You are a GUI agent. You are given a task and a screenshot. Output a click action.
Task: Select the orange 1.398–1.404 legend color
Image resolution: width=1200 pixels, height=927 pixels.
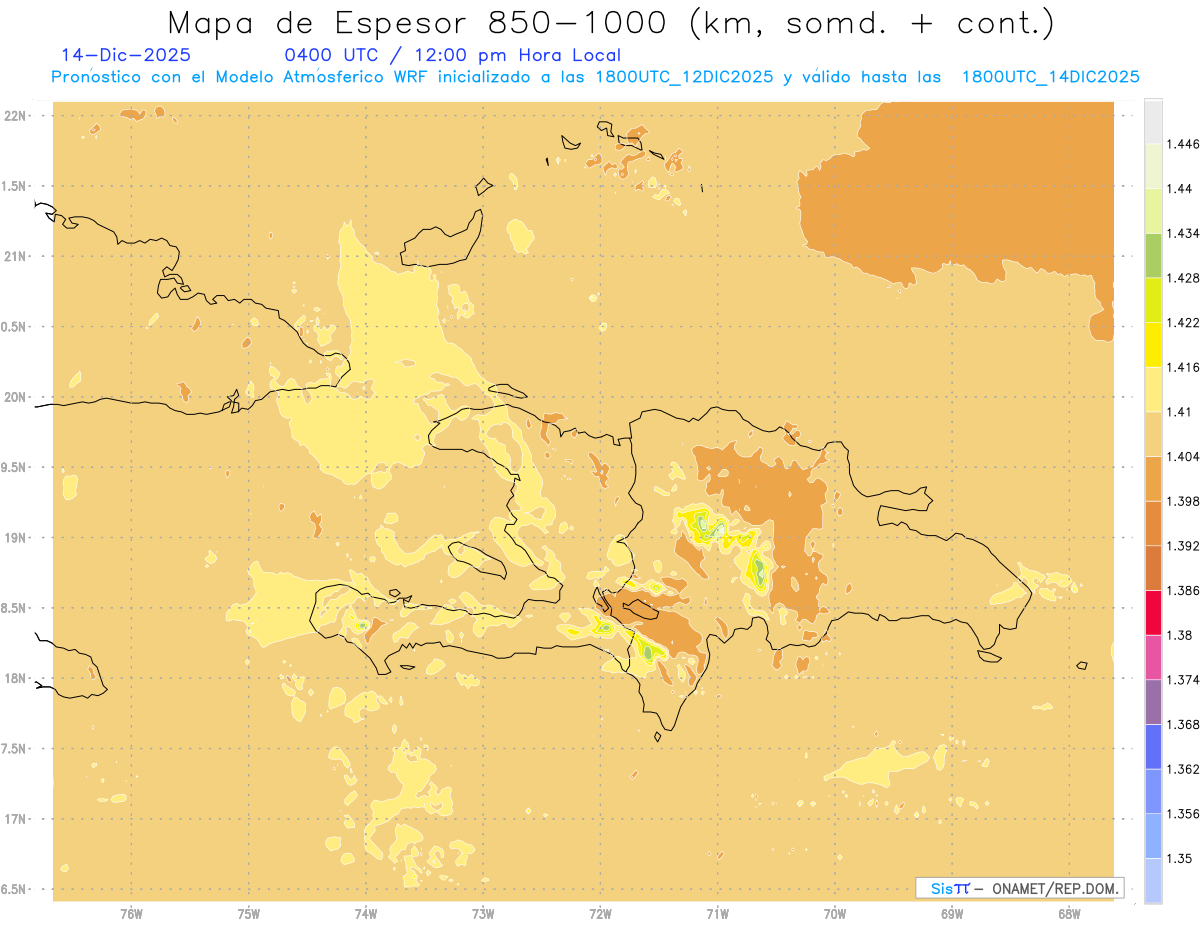pos(1153,478)
